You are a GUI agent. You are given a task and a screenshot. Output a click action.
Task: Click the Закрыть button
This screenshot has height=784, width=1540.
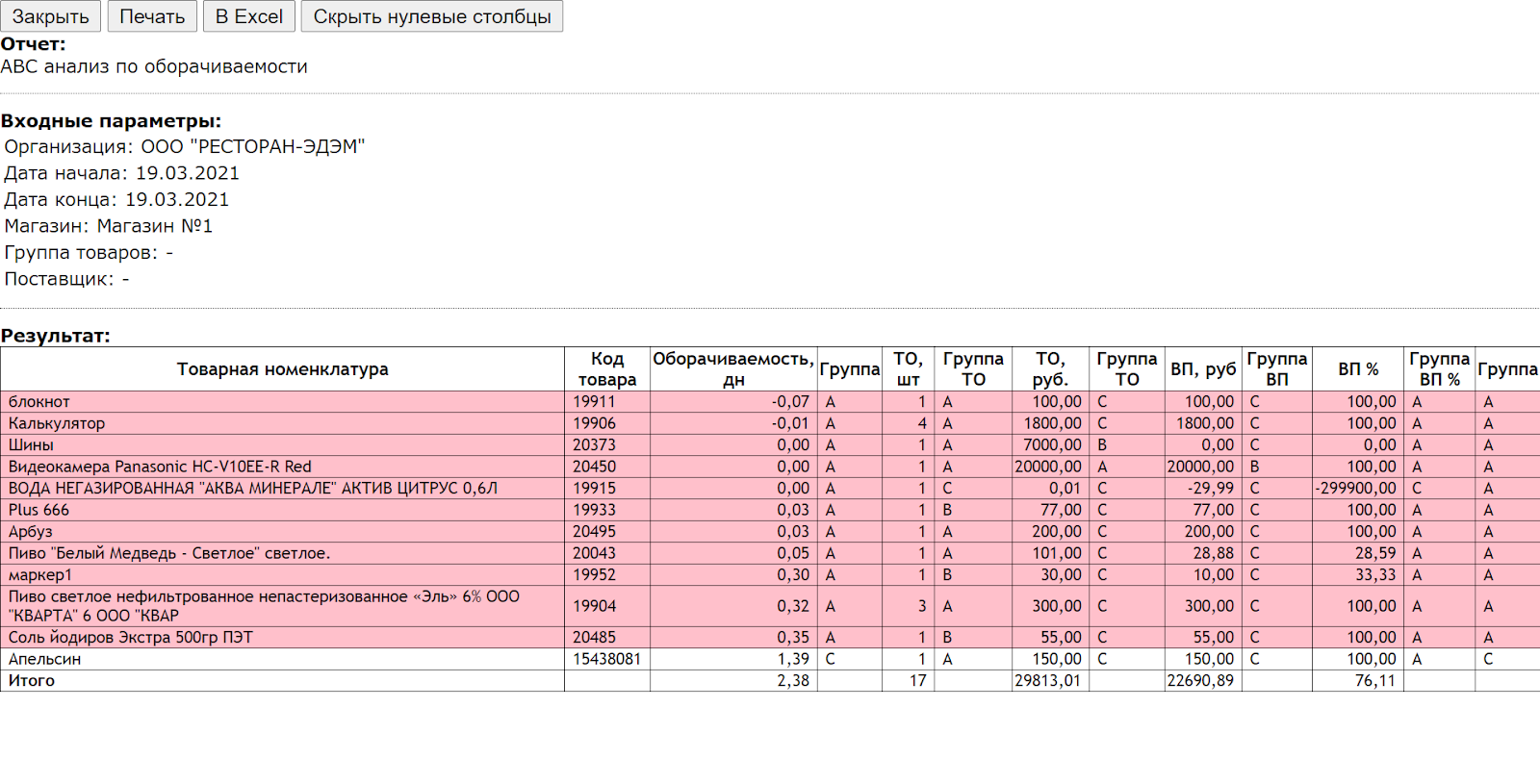click(x=50, y=16)
